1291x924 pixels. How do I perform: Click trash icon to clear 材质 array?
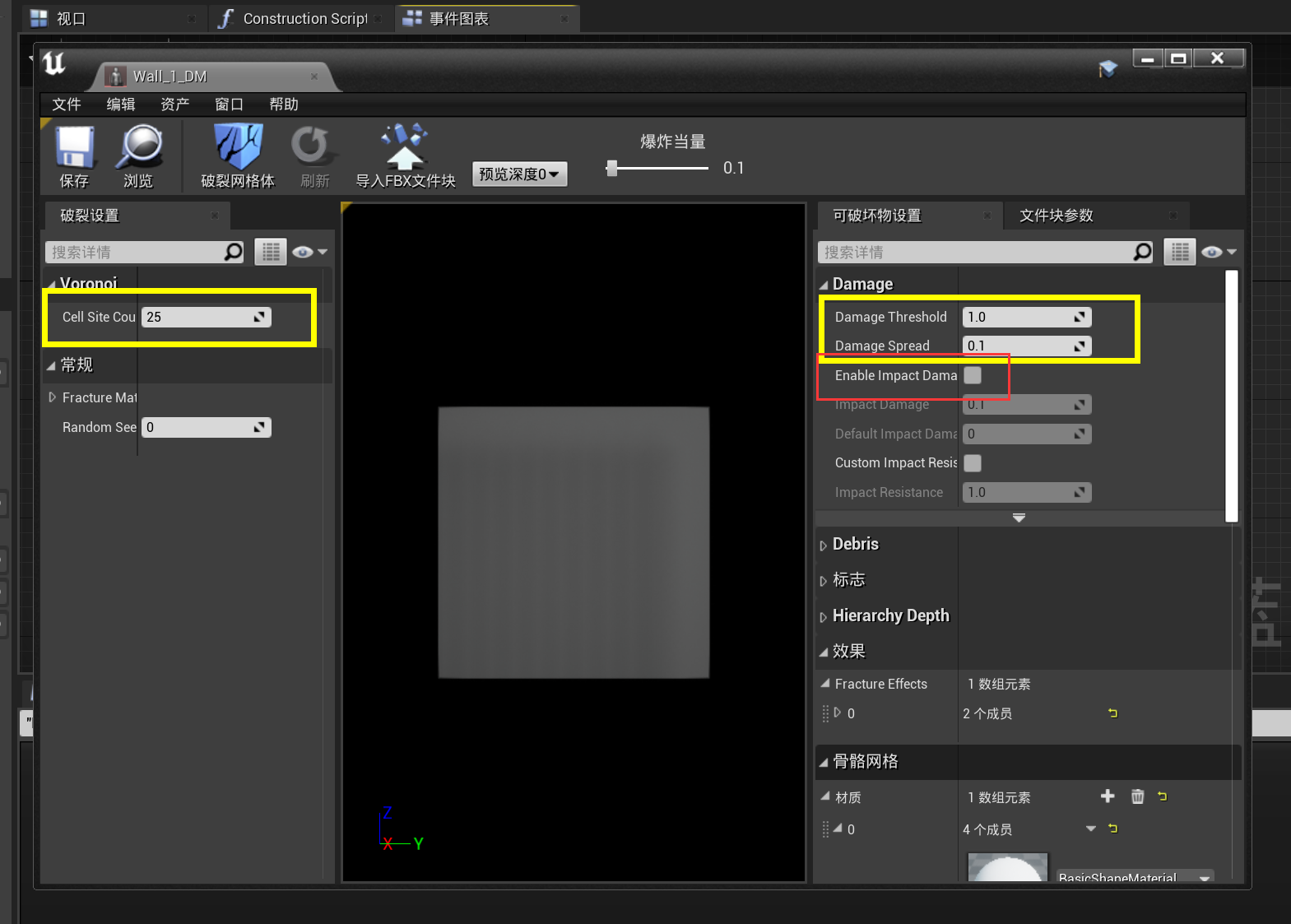(x=1137, y=796)
